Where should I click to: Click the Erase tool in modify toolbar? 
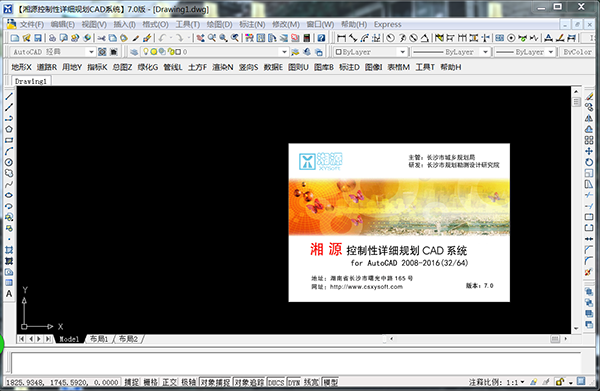(x=589, y=96)
